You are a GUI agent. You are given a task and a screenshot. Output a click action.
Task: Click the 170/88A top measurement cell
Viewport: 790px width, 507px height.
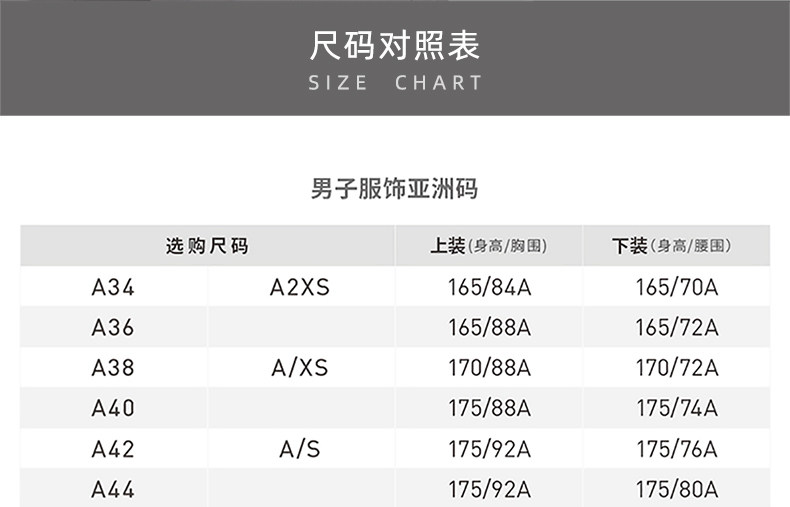(489, 368)
